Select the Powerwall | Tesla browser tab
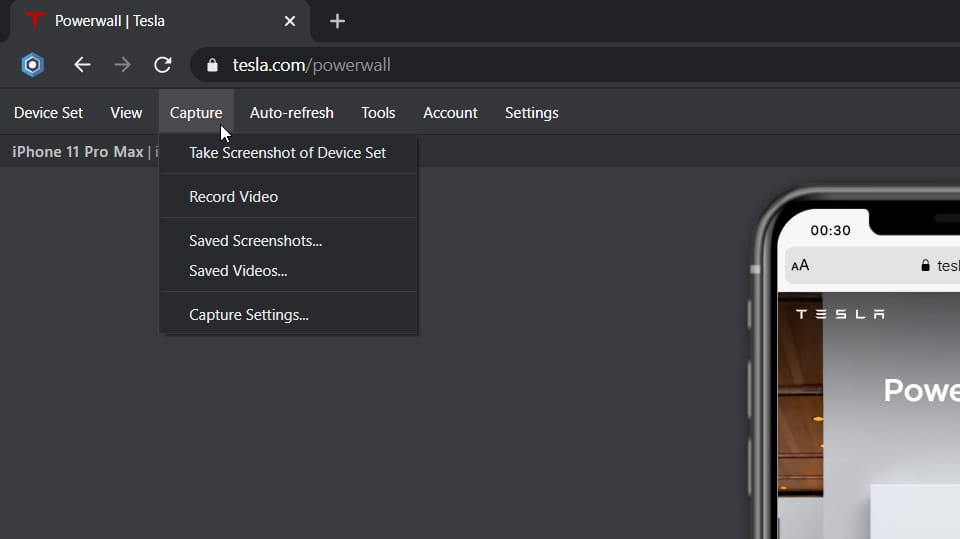The height and width of the screenshot is (539, 960). pyautogui.click(x=150, y=21)
